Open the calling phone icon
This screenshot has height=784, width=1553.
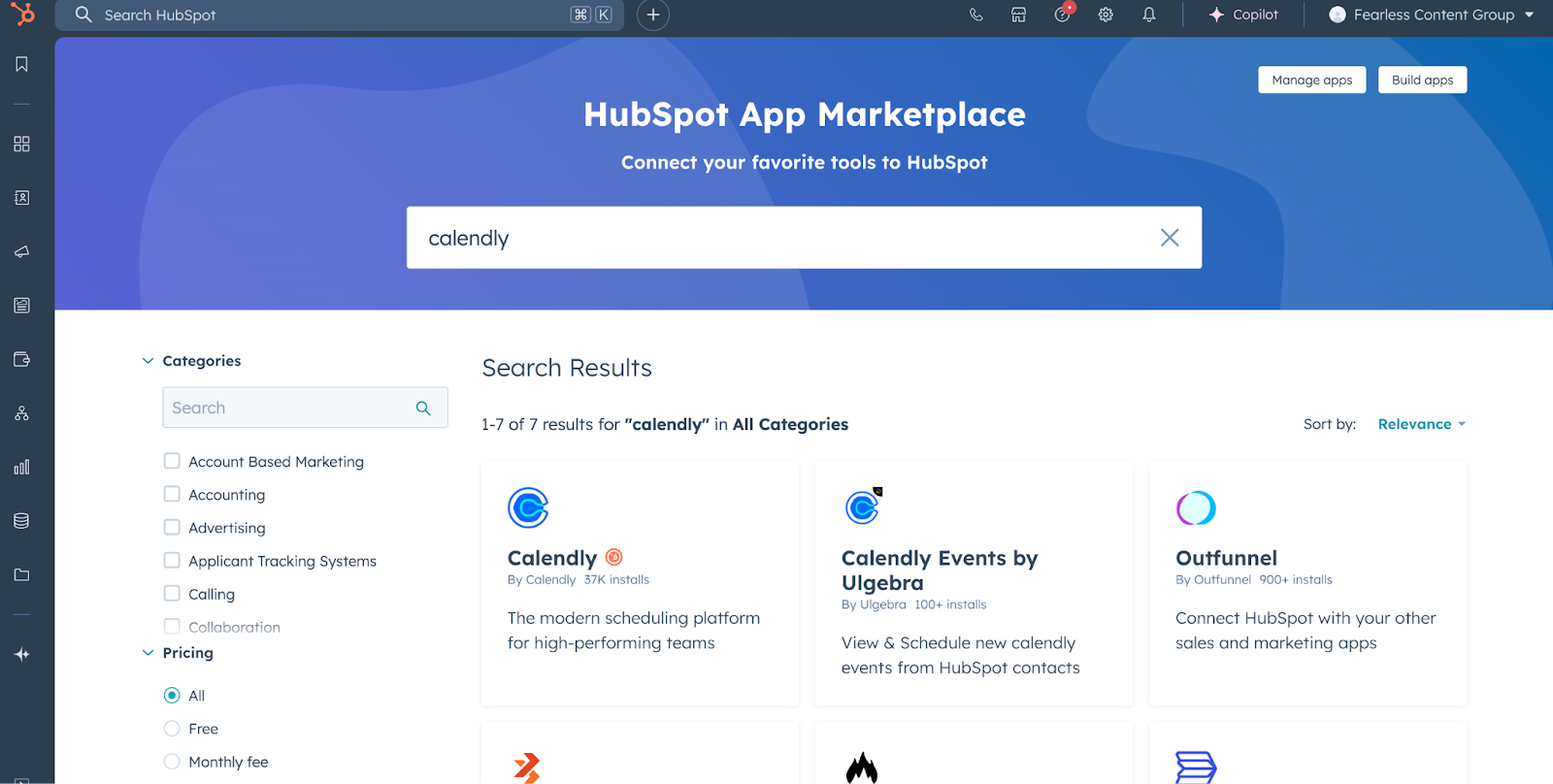pos(976,15)
